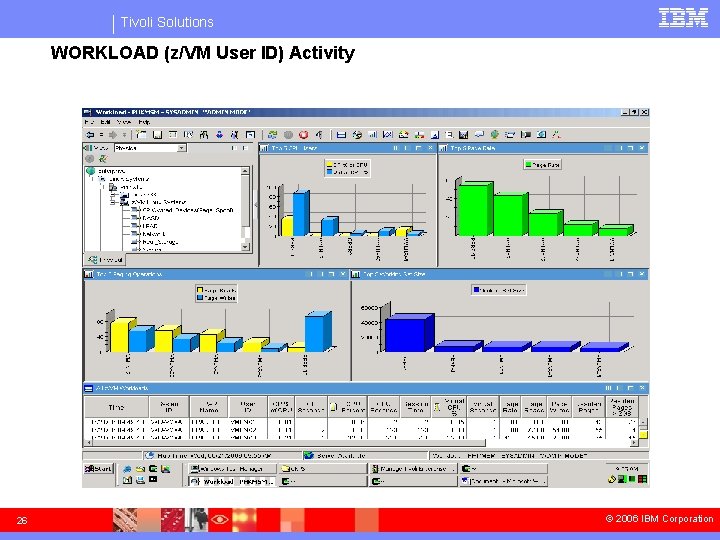Screen dimensions: 720x540
Task: Click navigator tree scrollbar down arrow
Action: [245, 247]
